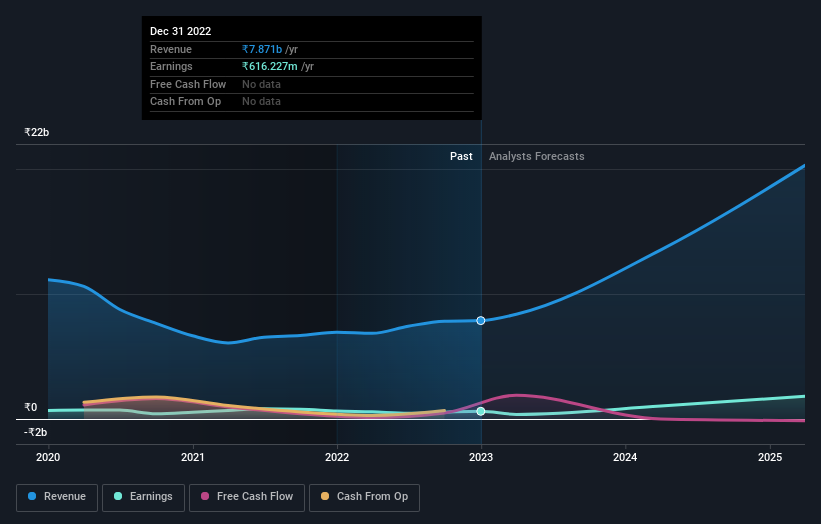Click the -₹2b y-axis label
Image resolution: width=821 pixels, height=524 pixels.
pyautogui.click(x=36, y=432)
